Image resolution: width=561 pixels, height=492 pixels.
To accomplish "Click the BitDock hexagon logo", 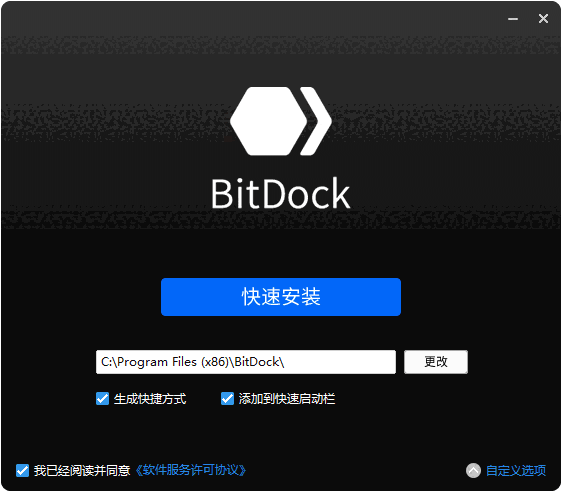I will click(281, 121).
